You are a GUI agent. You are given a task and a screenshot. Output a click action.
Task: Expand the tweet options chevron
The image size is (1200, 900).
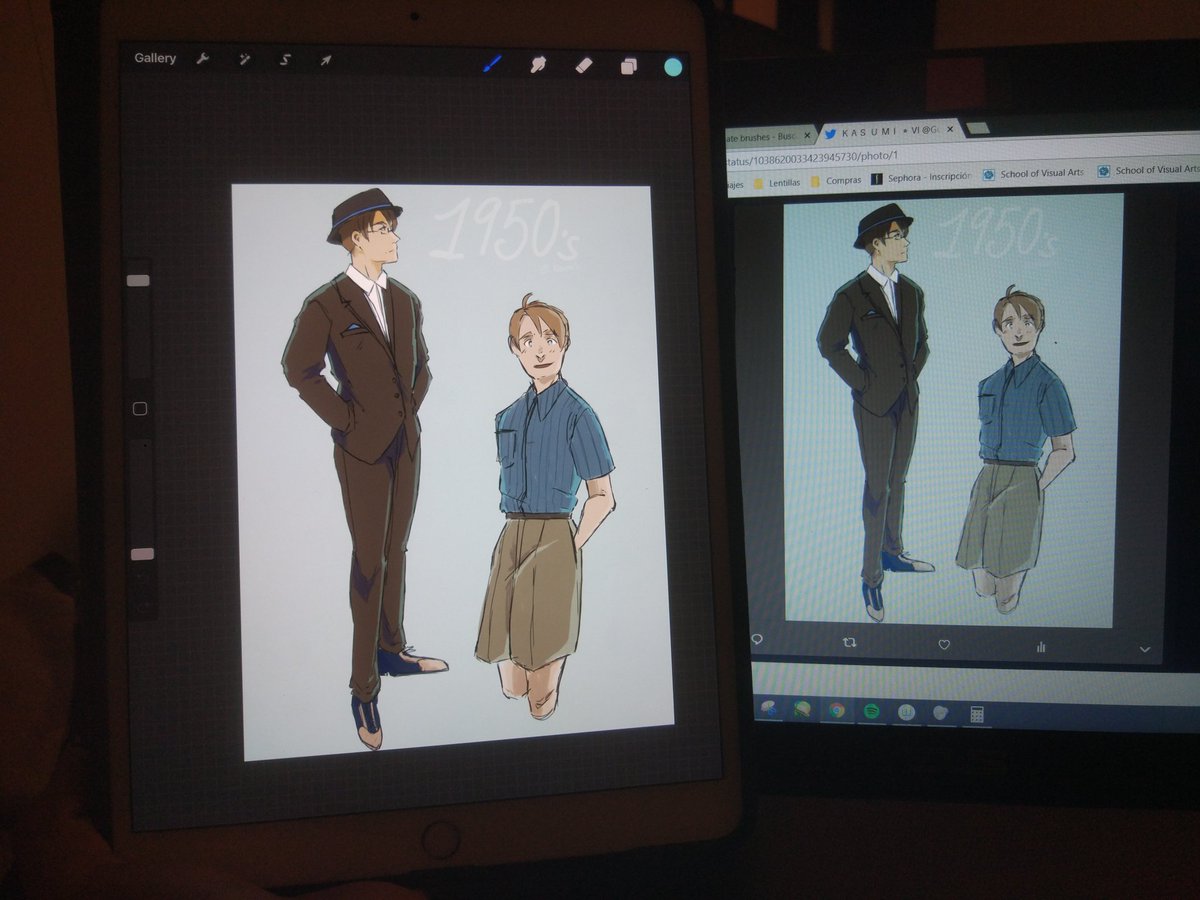[x=1145, y=650]
